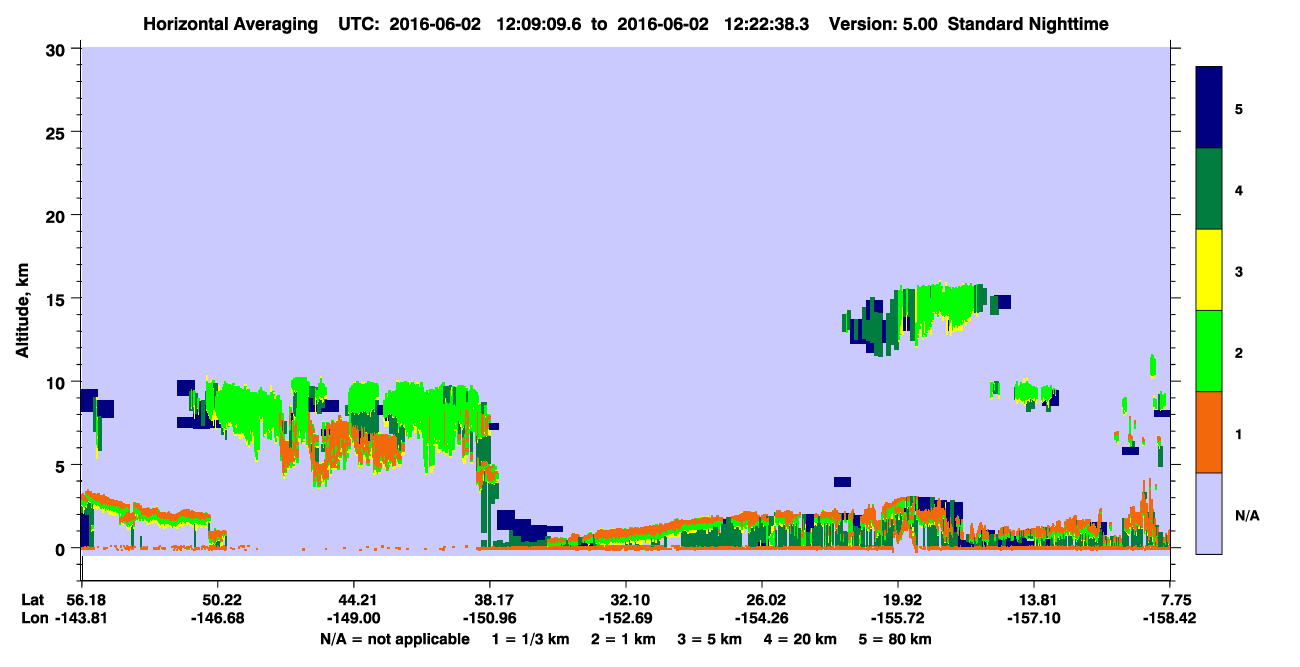Click the longitude value '-158.42'
Image resolution: width=1300 pixels, height=667 pixels.
click(1170, 618)
